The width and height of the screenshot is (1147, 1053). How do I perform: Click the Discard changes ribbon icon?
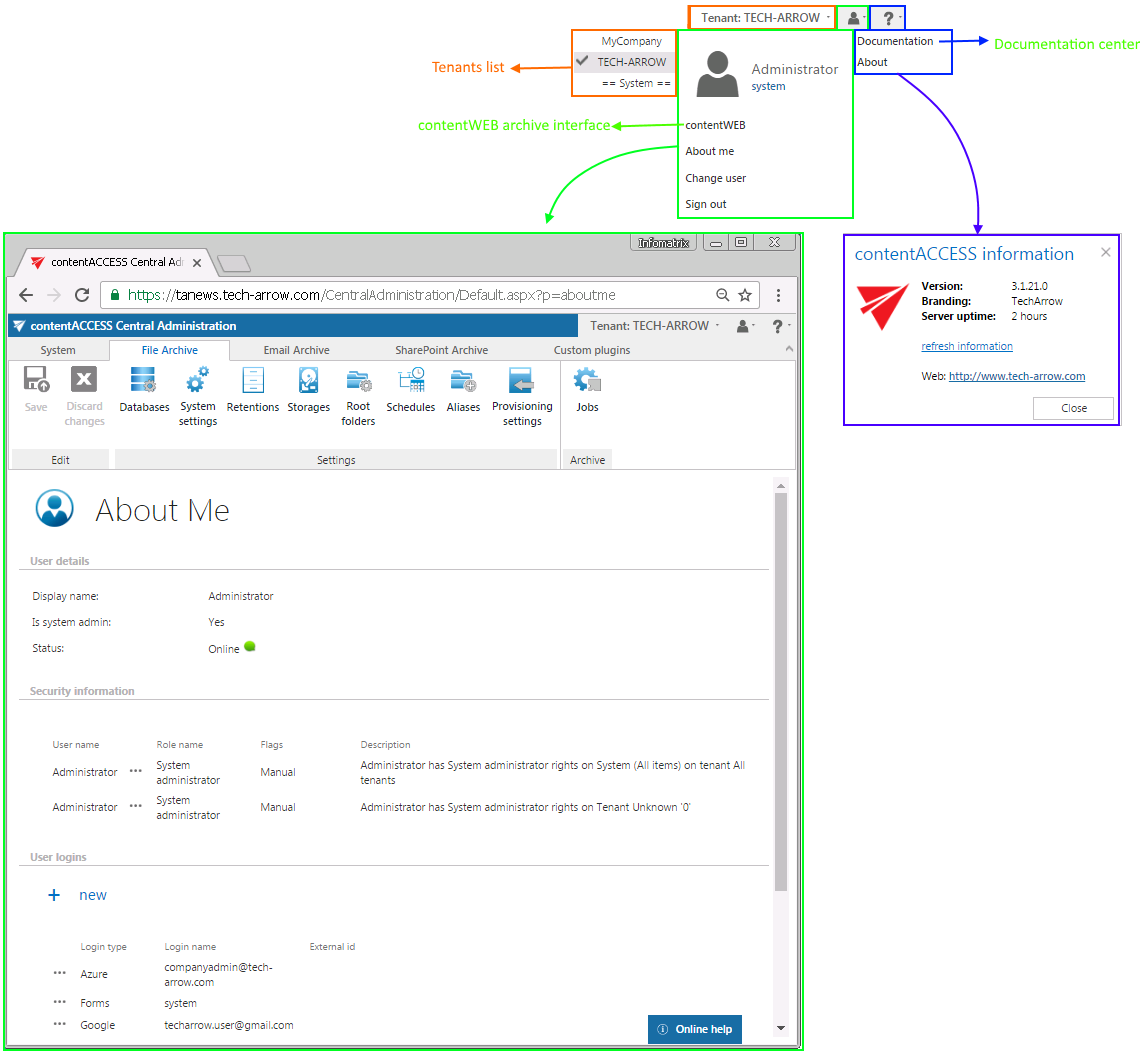[x=84, y=397]
